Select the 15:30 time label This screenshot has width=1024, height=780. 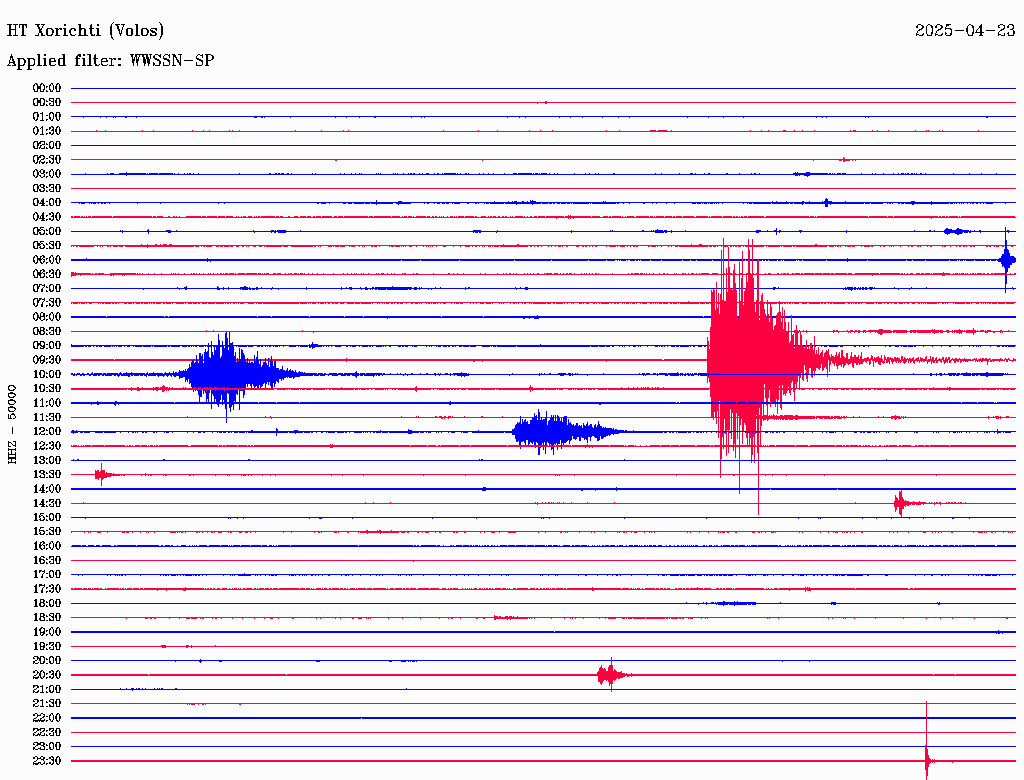[x=47, y=532]
